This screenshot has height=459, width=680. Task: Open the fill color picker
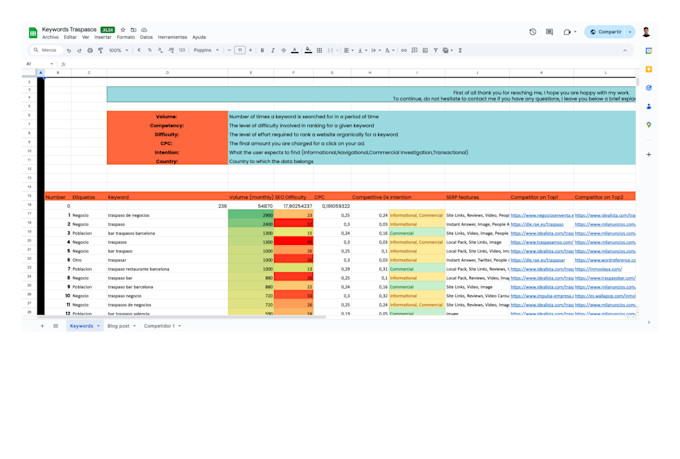pos(308,50)
